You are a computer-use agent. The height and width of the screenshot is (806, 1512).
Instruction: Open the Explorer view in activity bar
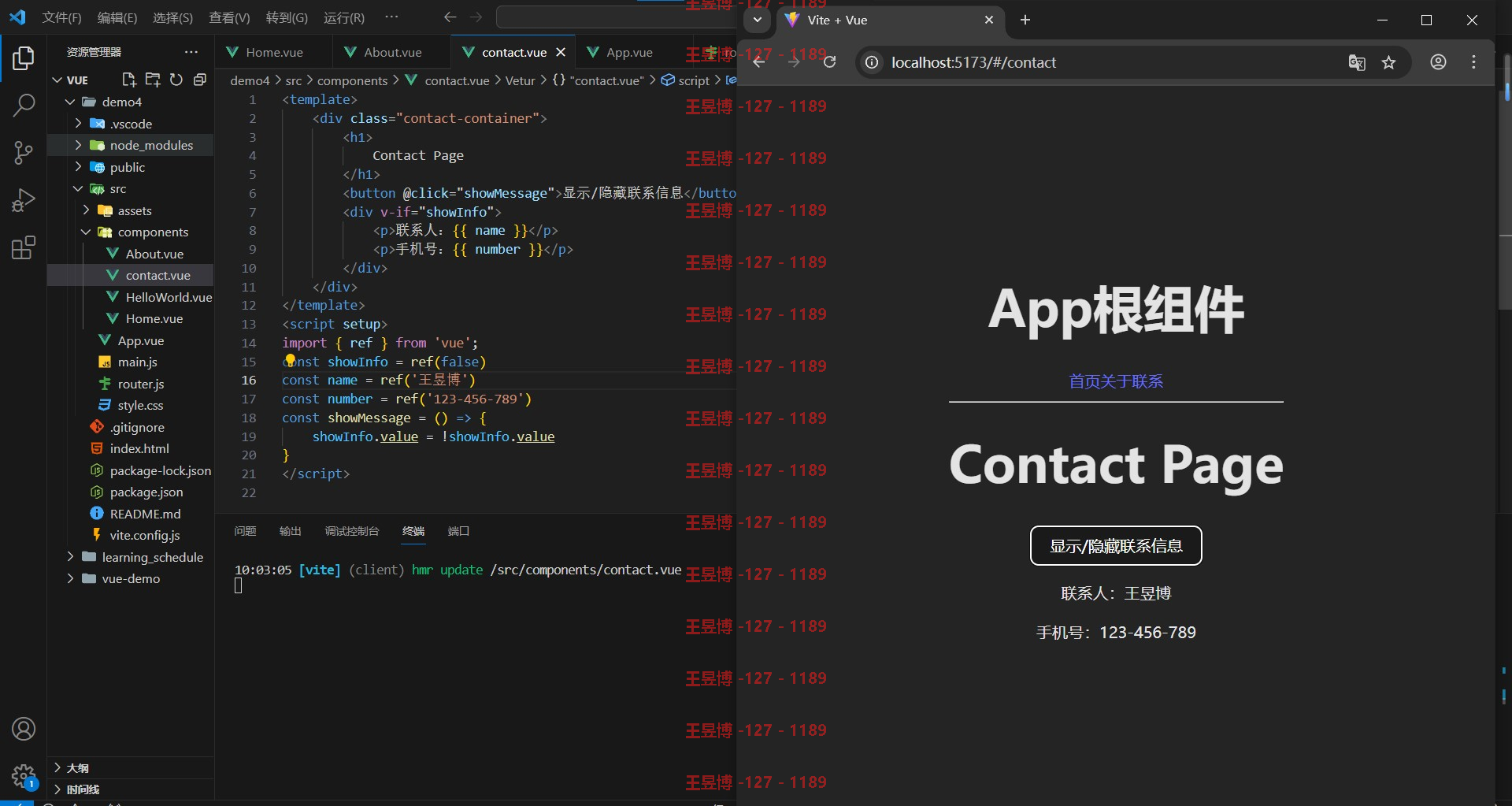[24, 58]
